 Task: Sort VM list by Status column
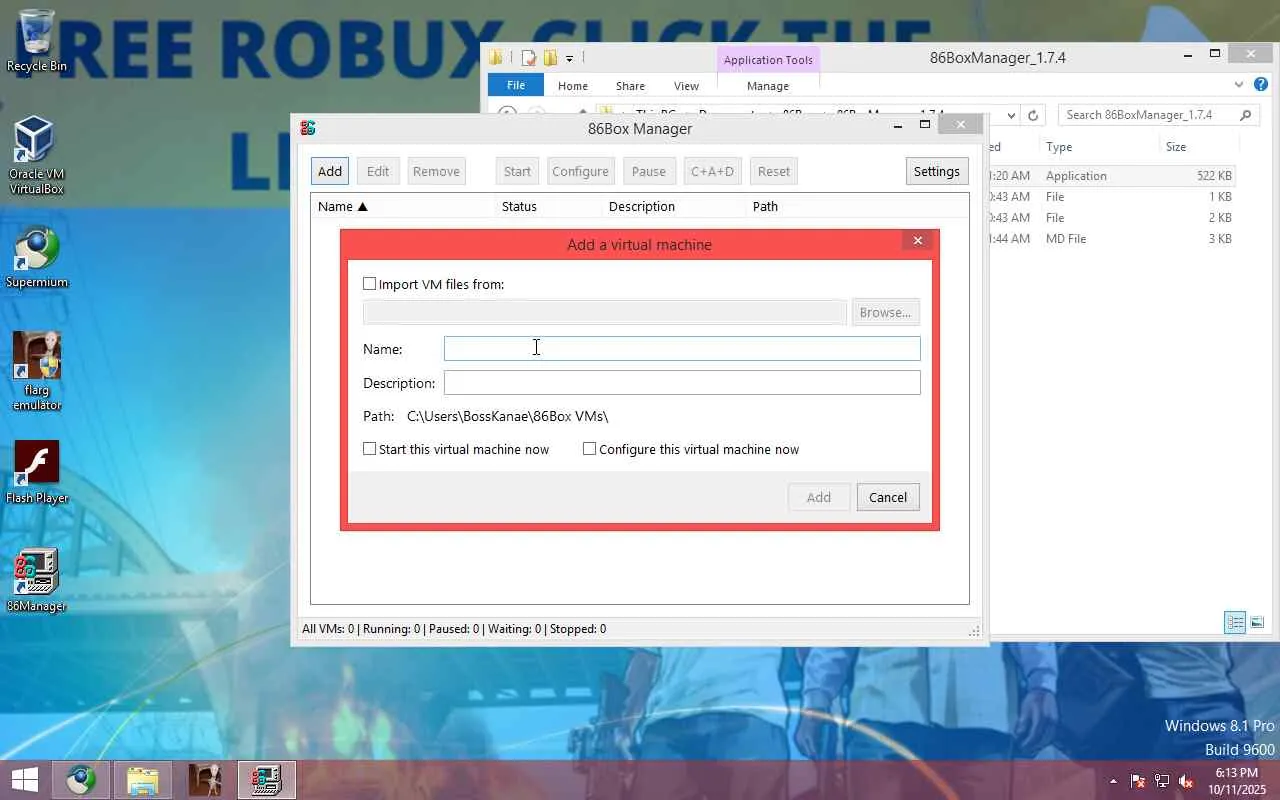coord(548,206)
